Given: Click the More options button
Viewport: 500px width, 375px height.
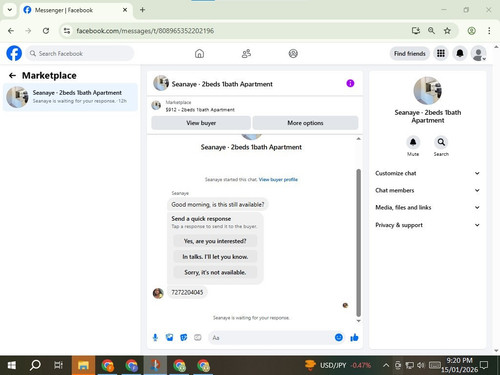Looking at the screenshot, I should (305, 123).
